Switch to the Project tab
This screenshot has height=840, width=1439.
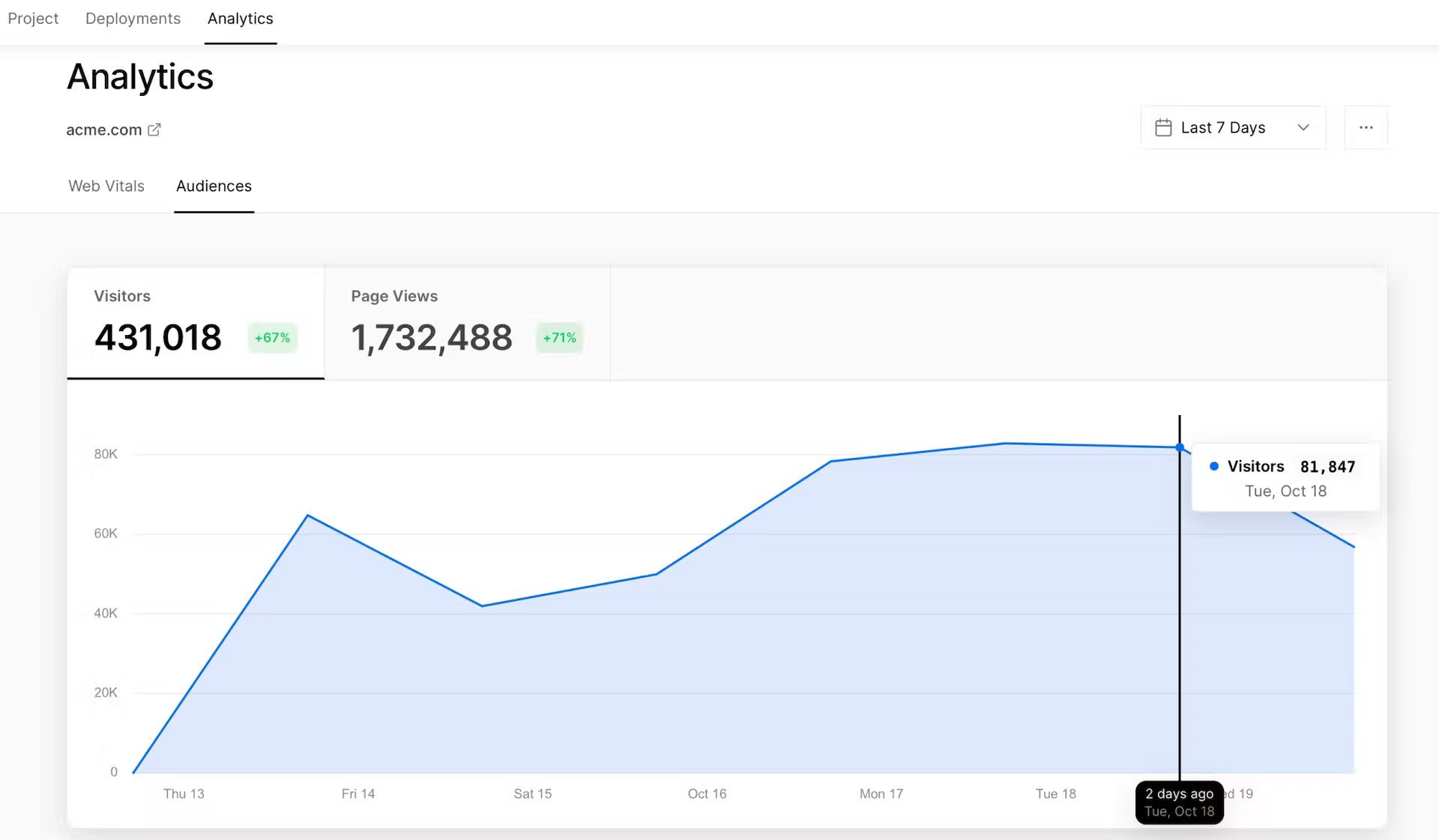coord(33,19)
